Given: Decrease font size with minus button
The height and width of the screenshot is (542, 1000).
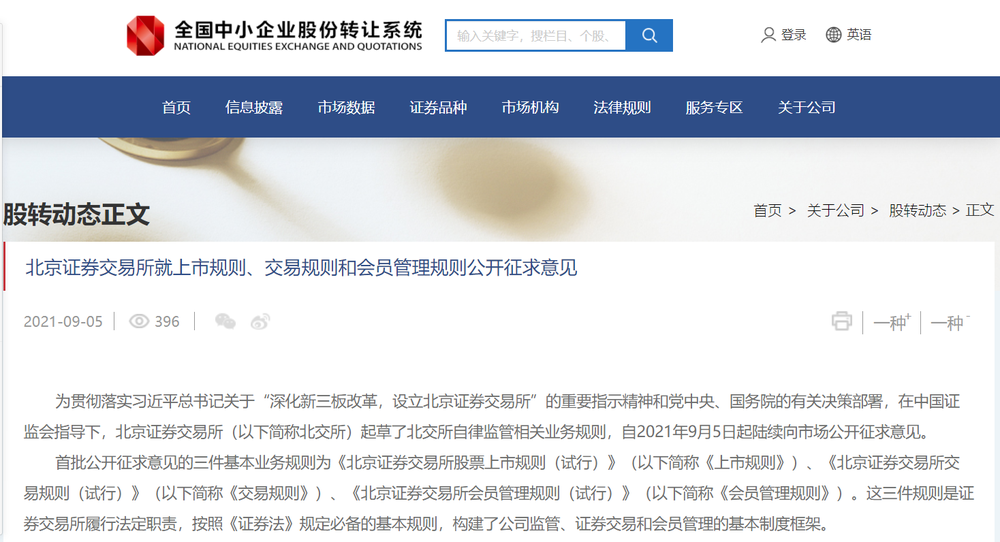Looking at the screenshot, I should point(949,322).
